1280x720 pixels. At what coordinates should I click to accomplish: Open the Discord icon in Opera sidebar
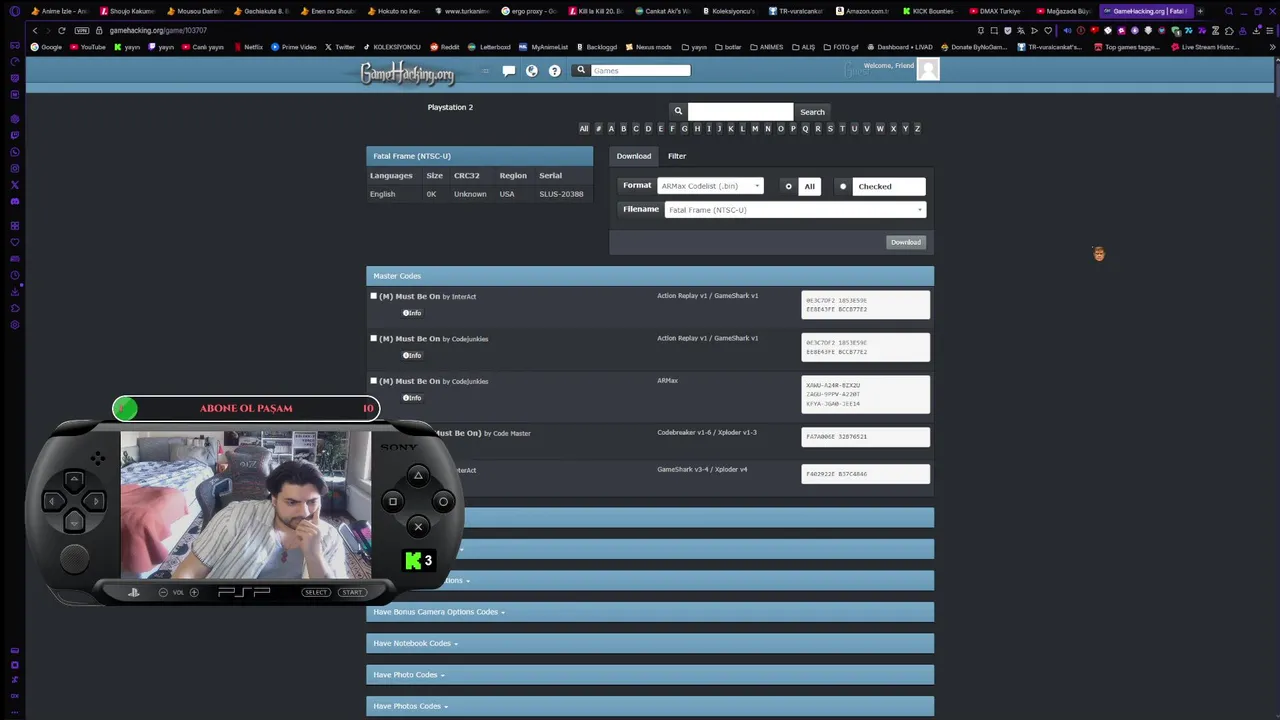click(x=14, y=201)
